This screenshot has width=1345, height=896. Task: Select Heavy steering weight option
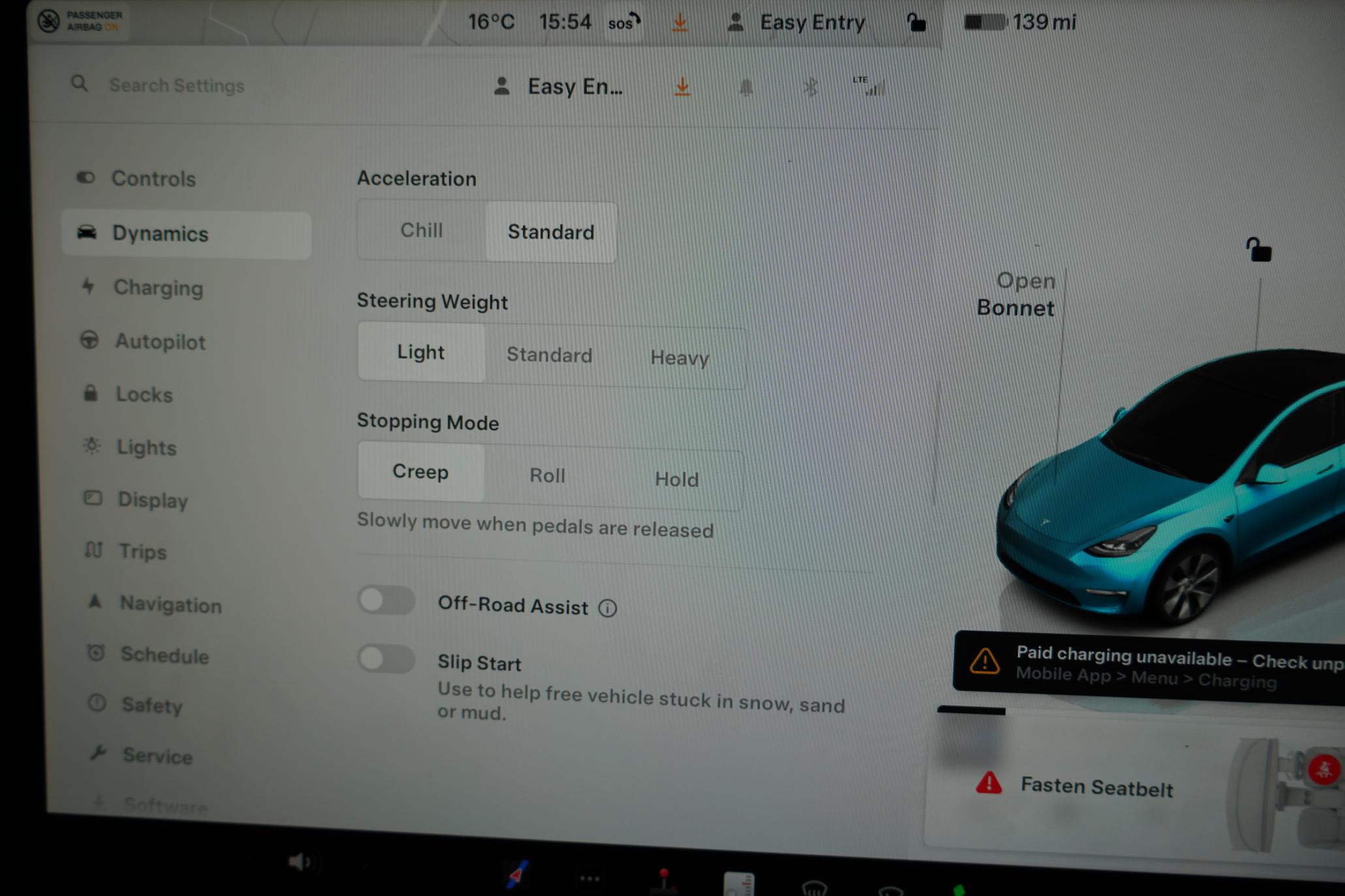tap(680, 357)
